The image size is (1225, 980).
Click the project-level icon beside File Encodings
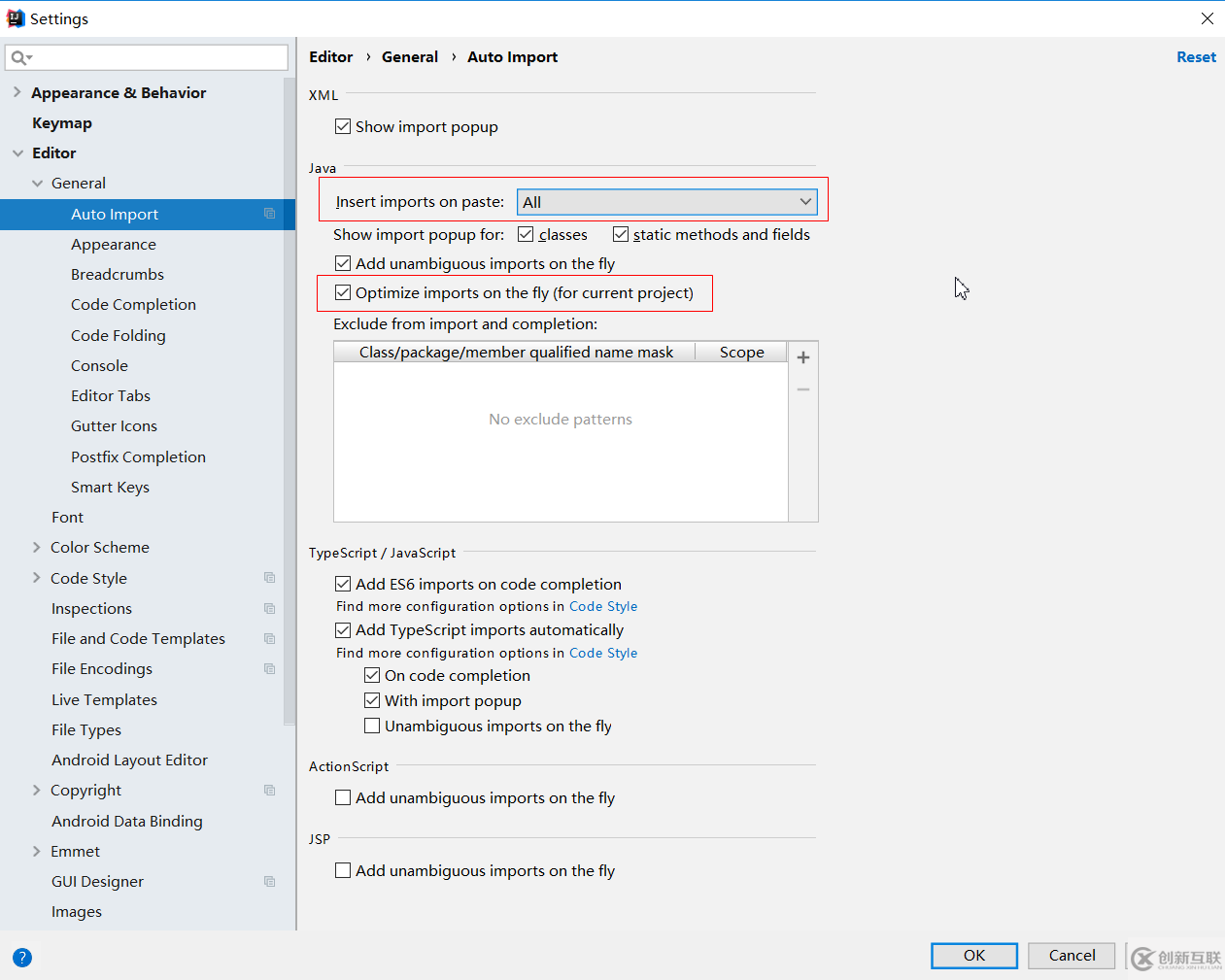click(270, 669)
